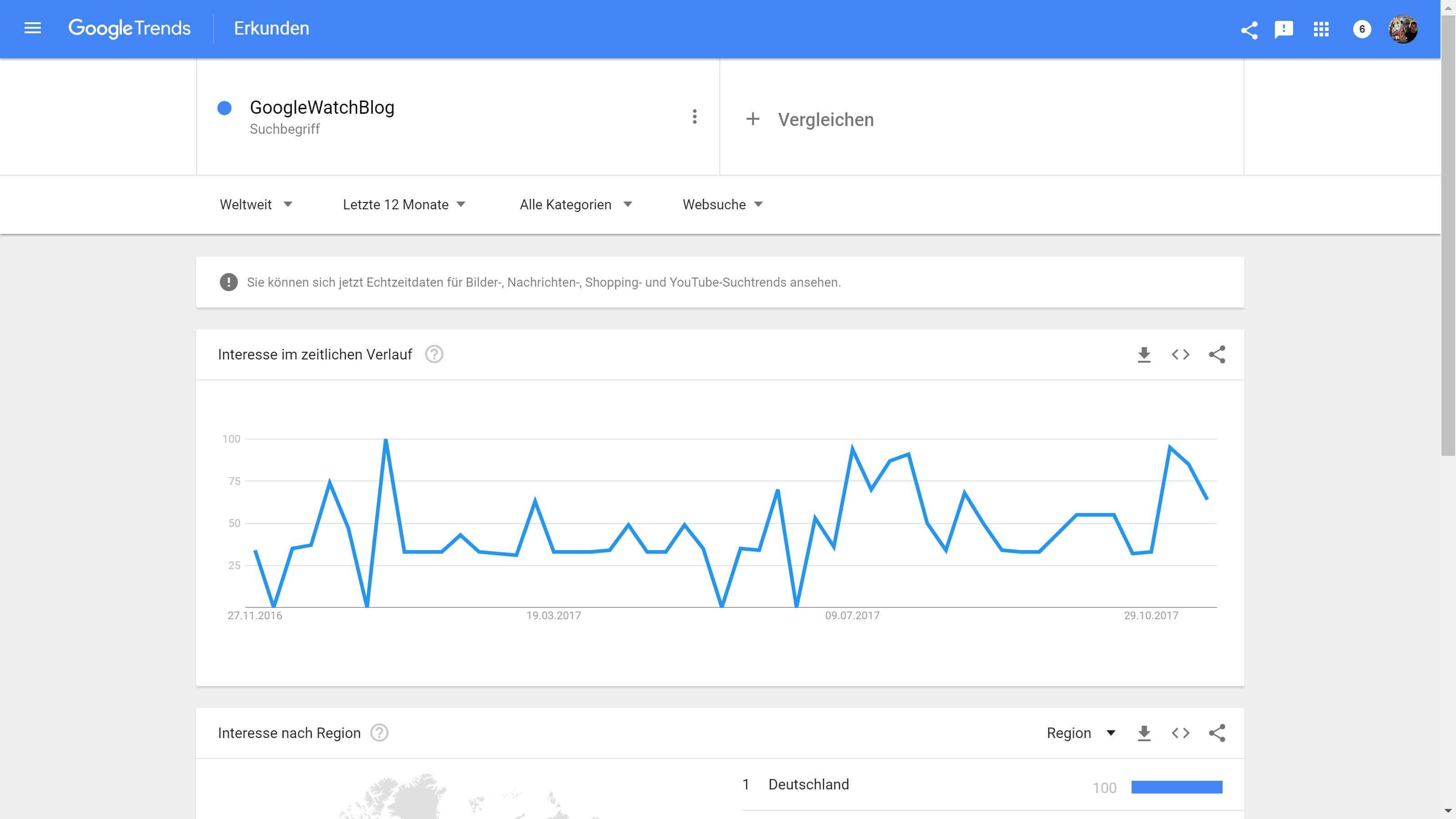Open the user account avatar
The height and width of the screenshot is (819, 1456).
tap(1403, 30)
